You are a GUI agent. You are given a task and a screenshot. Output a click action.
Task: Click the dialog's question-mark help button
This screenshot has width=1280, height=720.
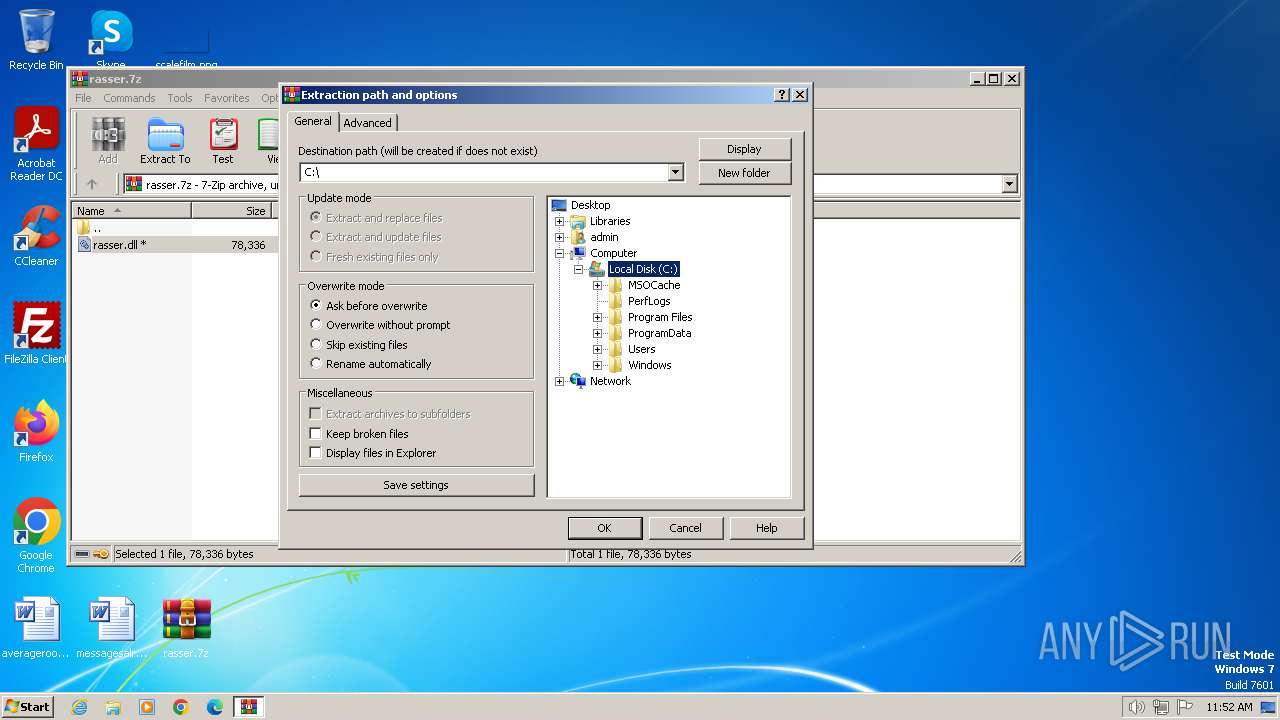782,95
